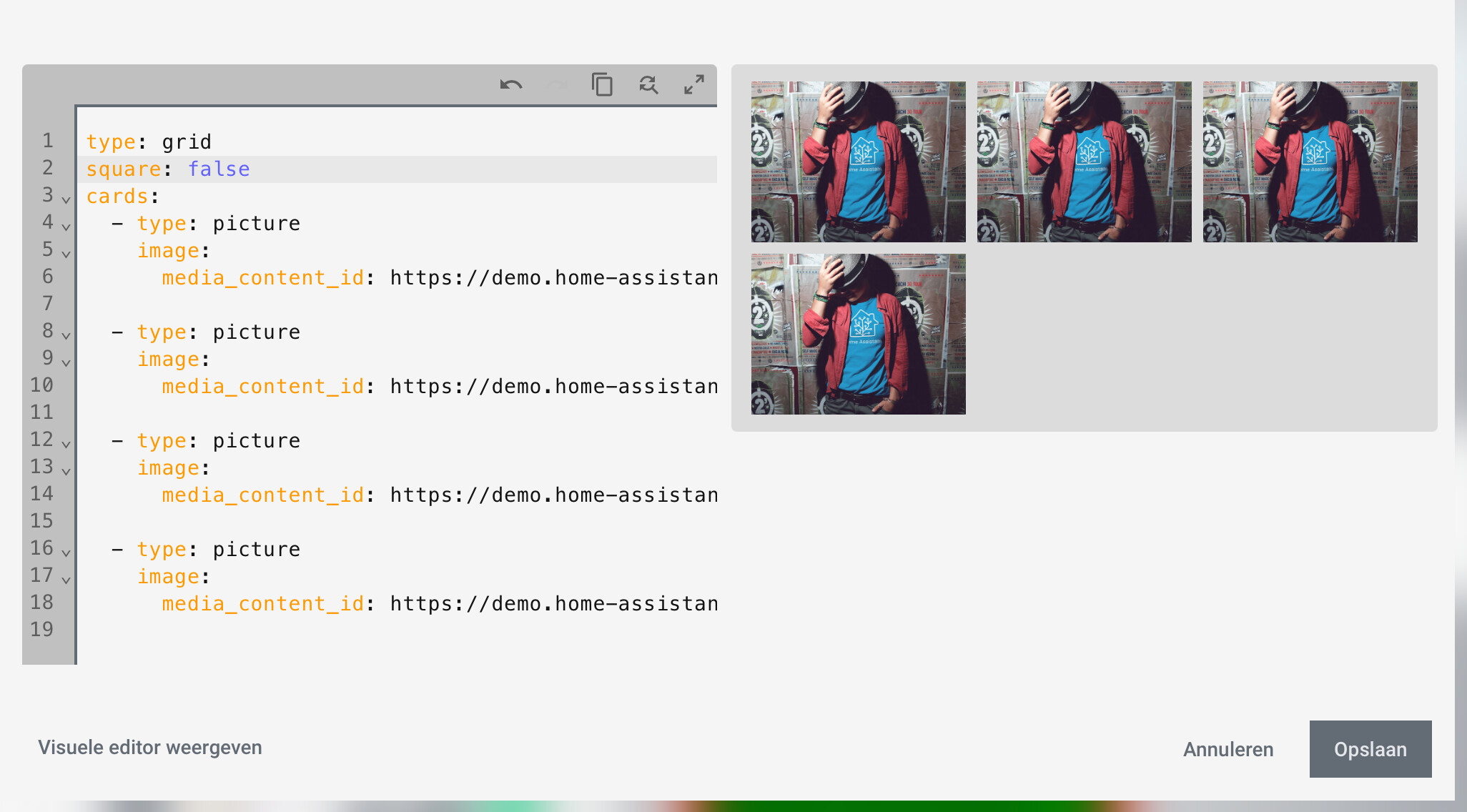
Task: Select the second picture in top row
Action: (x=1084, y=162)
